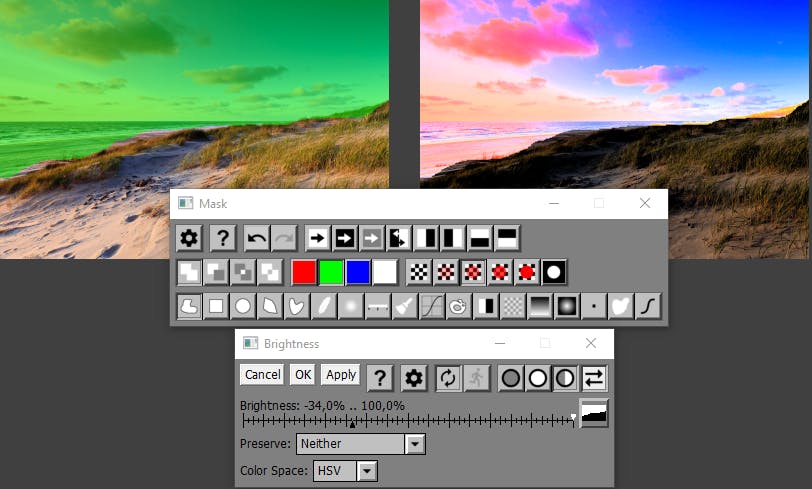Screen dimensions: 812x489
Task: Click the white arrow on gray background icon
Action: point(372,238)
